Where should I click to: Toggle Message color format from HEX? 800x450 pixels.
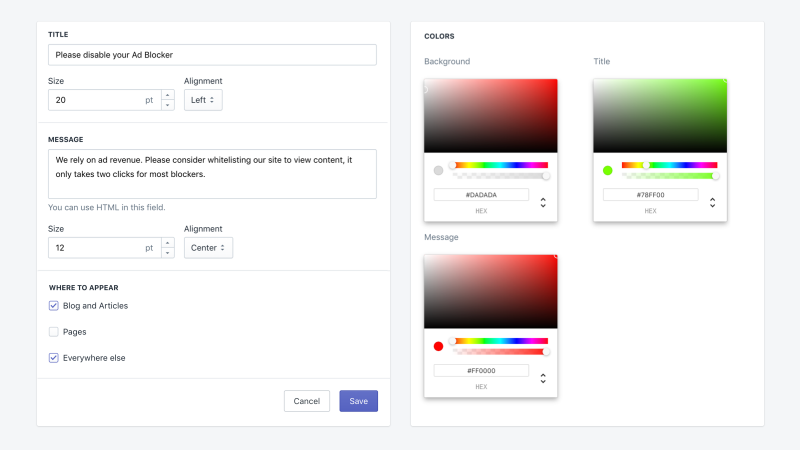click(x=543, y=378)
